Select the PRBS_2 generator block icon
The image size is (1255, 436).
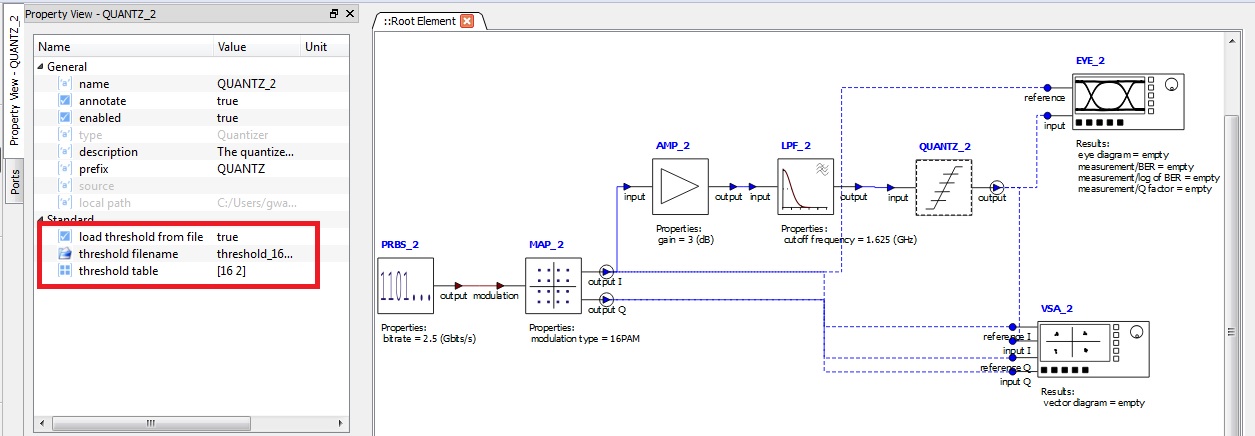[406, 286]
